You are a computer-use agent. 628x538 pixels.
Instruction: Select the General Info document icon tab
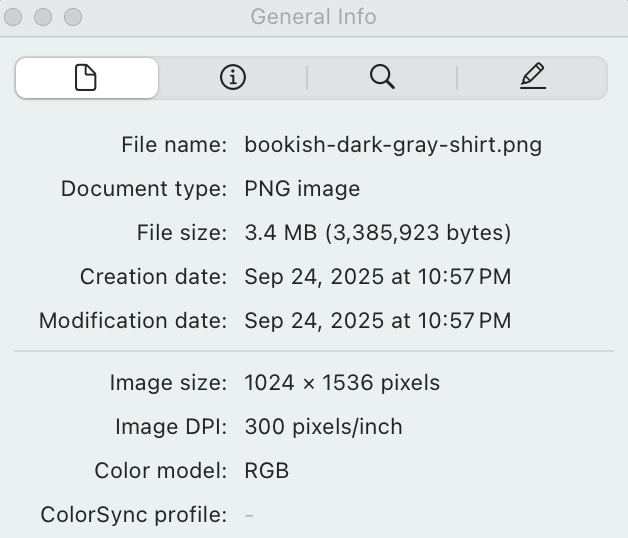[x=86, y=78]
